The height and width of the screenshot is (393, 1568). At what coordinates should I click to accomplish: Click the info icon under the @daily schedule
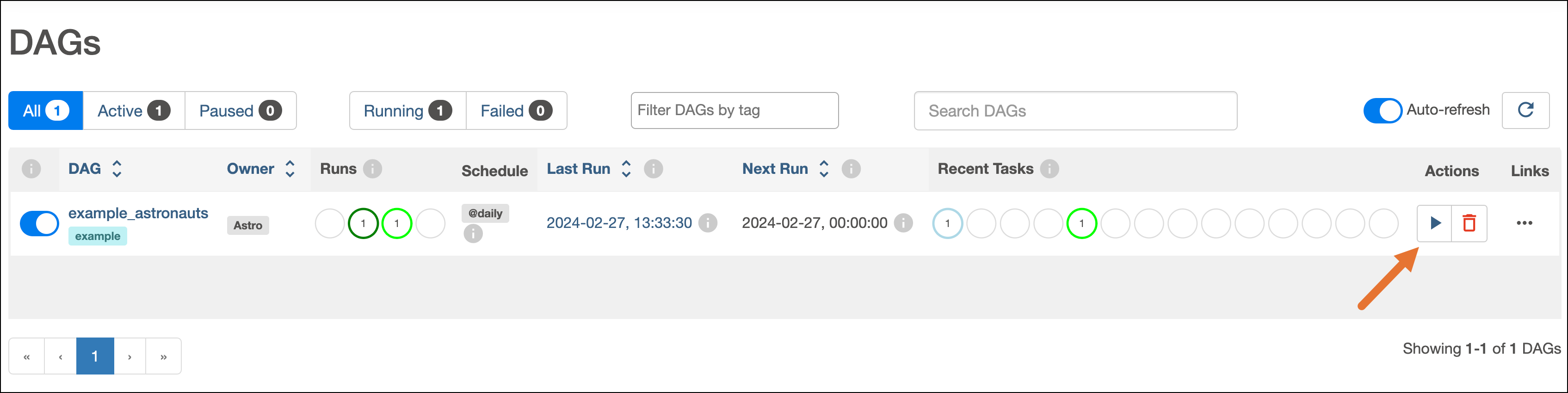point(474,233)
